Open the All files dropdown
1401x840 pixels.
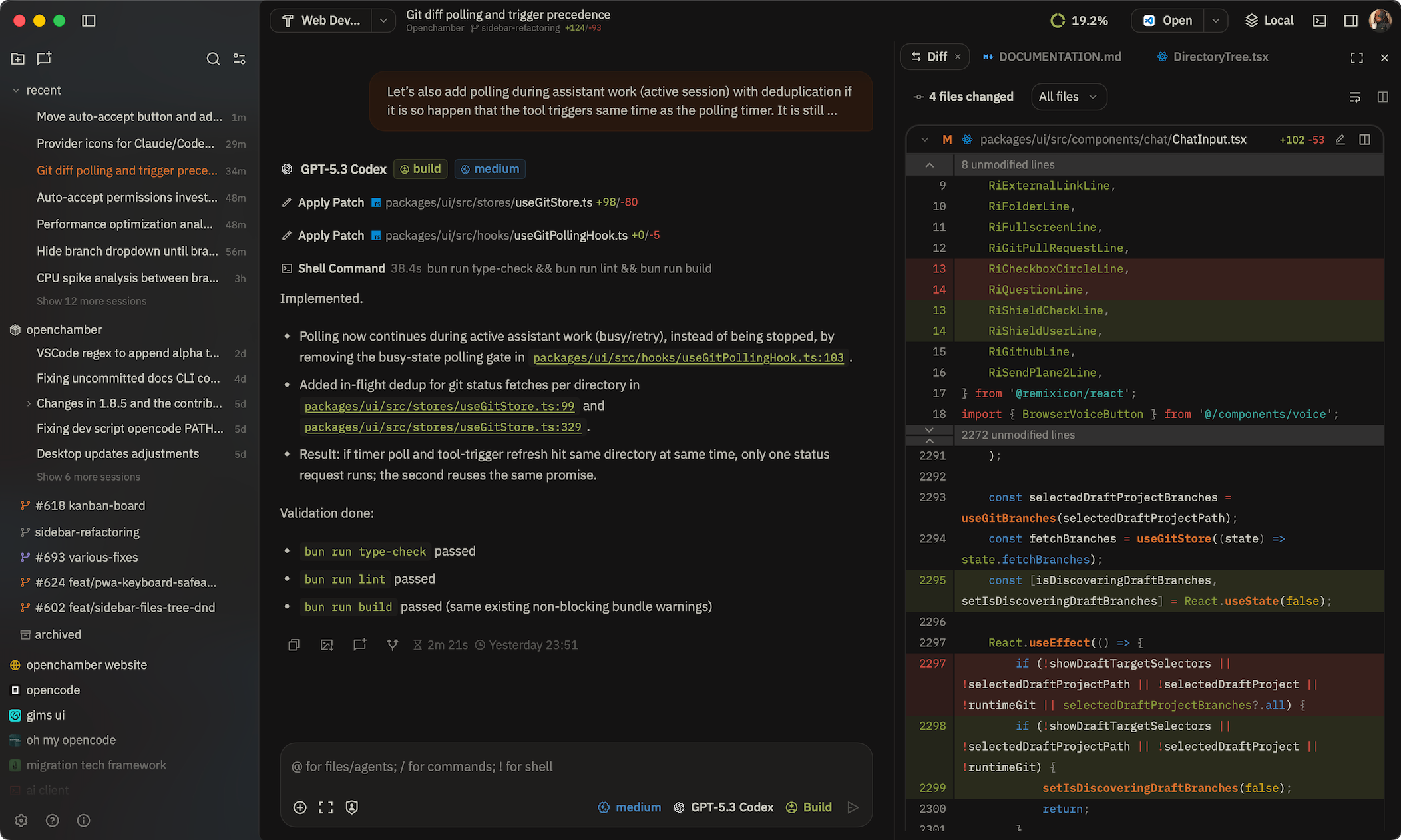coord(1068,97)
